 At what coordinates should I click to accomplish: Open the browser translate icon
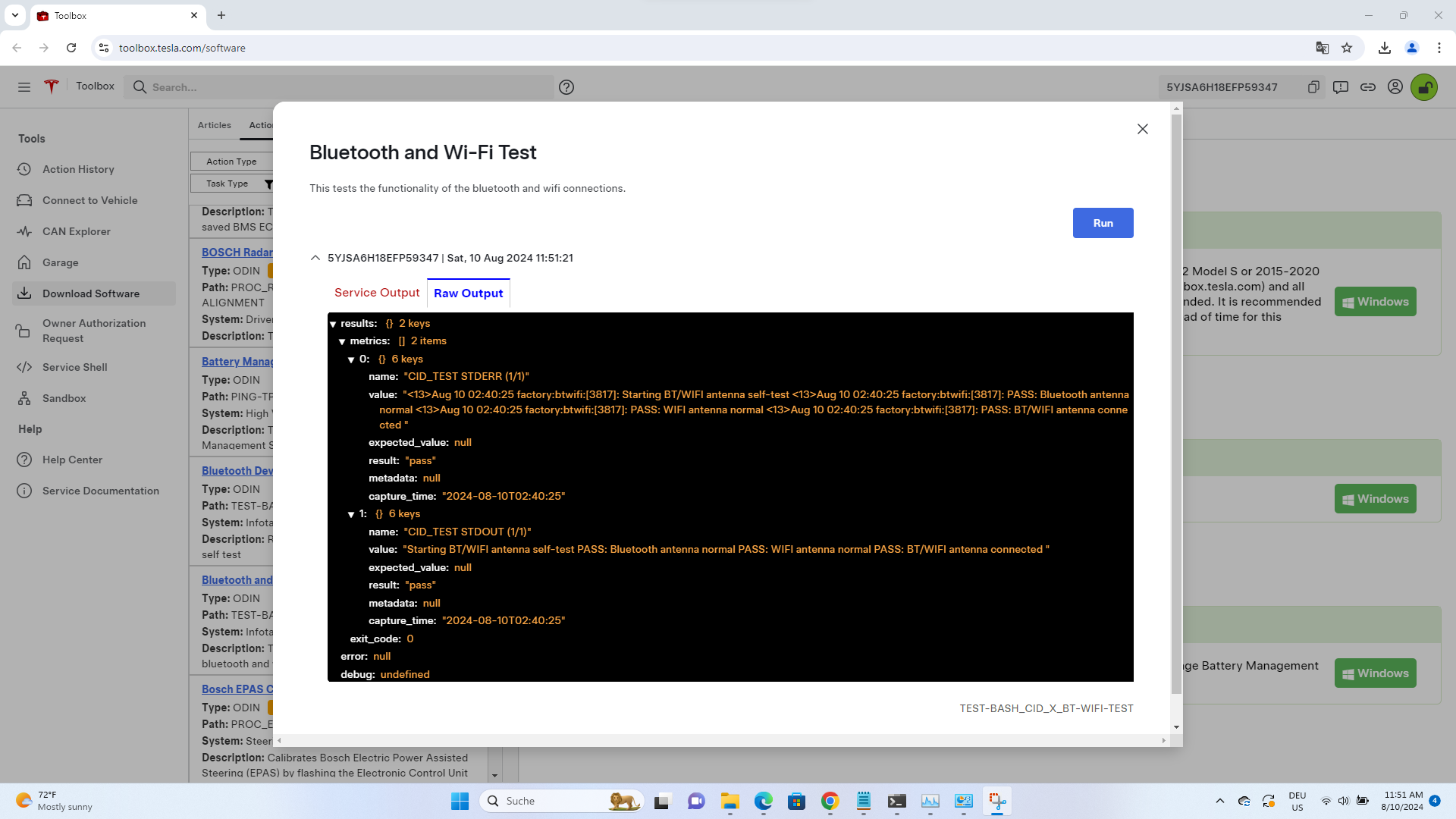[x=1323, y=48]
